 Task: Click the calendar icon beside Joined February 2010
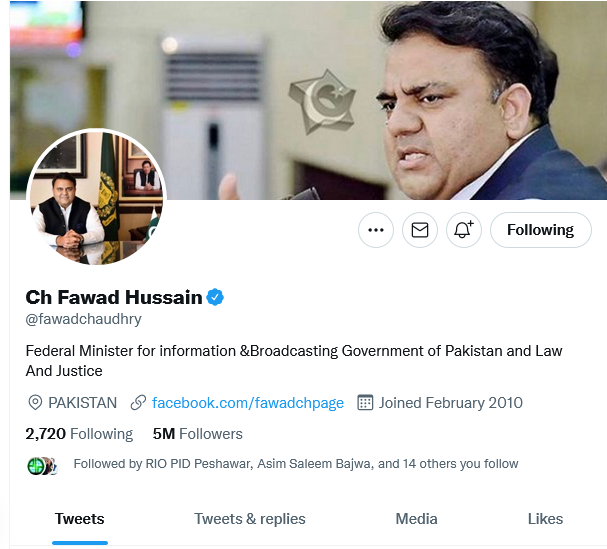tap(365, 403)
